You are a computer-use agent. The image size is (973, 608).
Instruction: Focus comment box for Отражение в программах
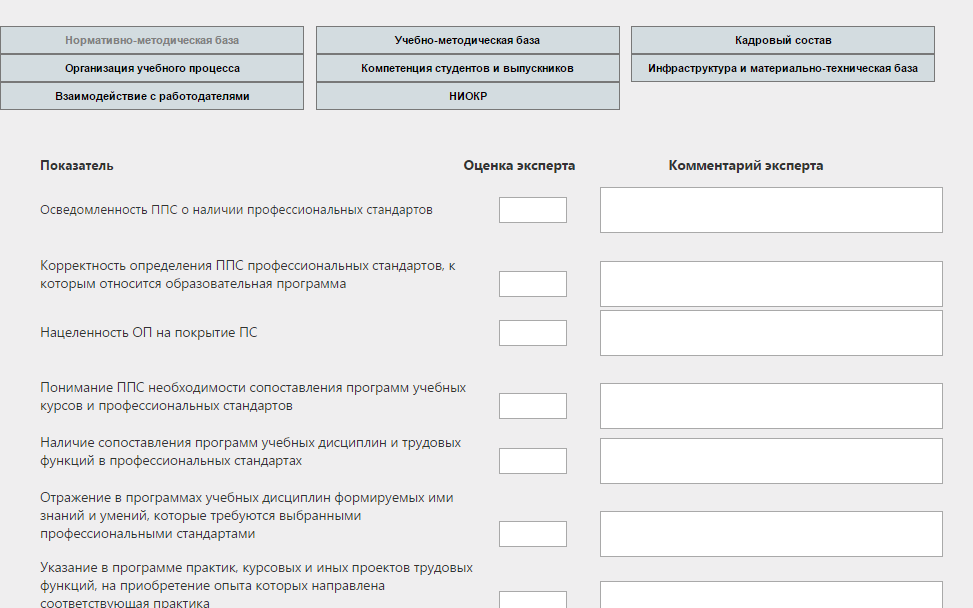771,534
